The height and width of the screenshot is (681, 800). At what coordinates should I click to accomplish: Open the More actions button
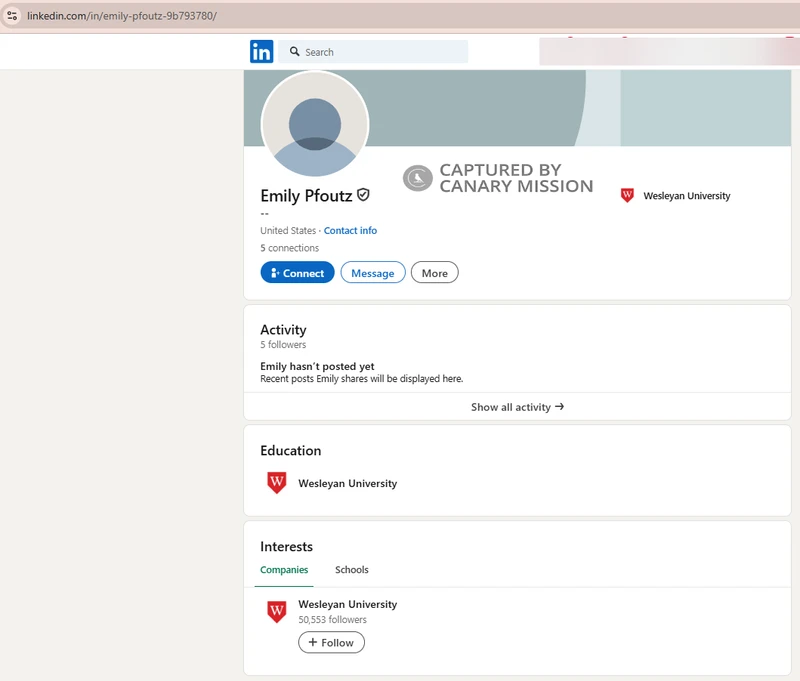coord(435,272)
